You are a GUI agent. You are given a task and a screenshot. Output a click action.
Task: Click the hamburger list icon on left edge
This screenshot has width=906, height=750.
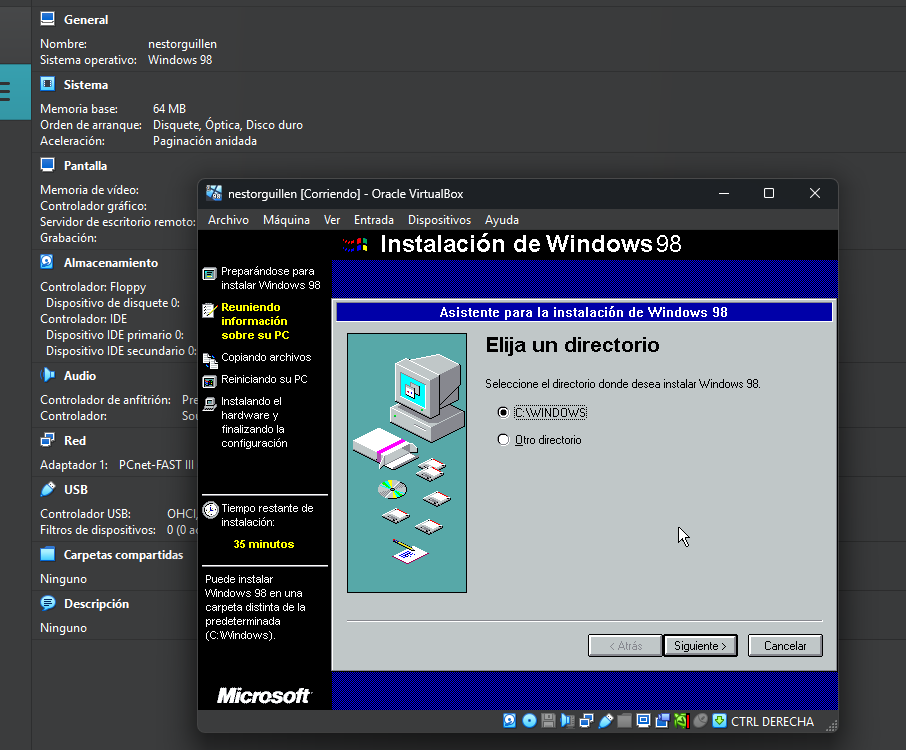click(x=5, y=92)
